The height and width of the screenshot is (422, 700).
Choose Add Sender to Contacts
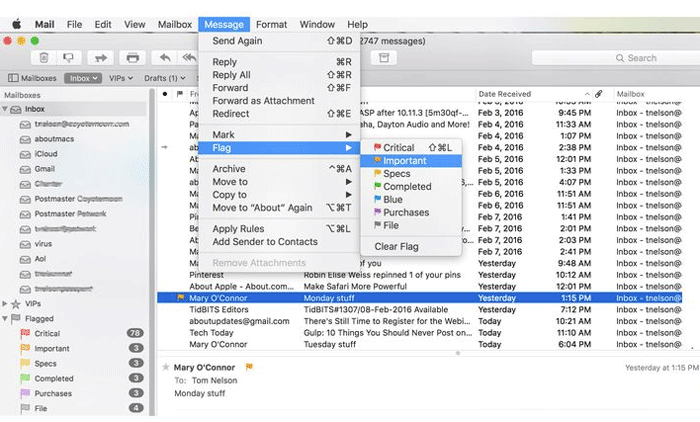click(279, 242)
